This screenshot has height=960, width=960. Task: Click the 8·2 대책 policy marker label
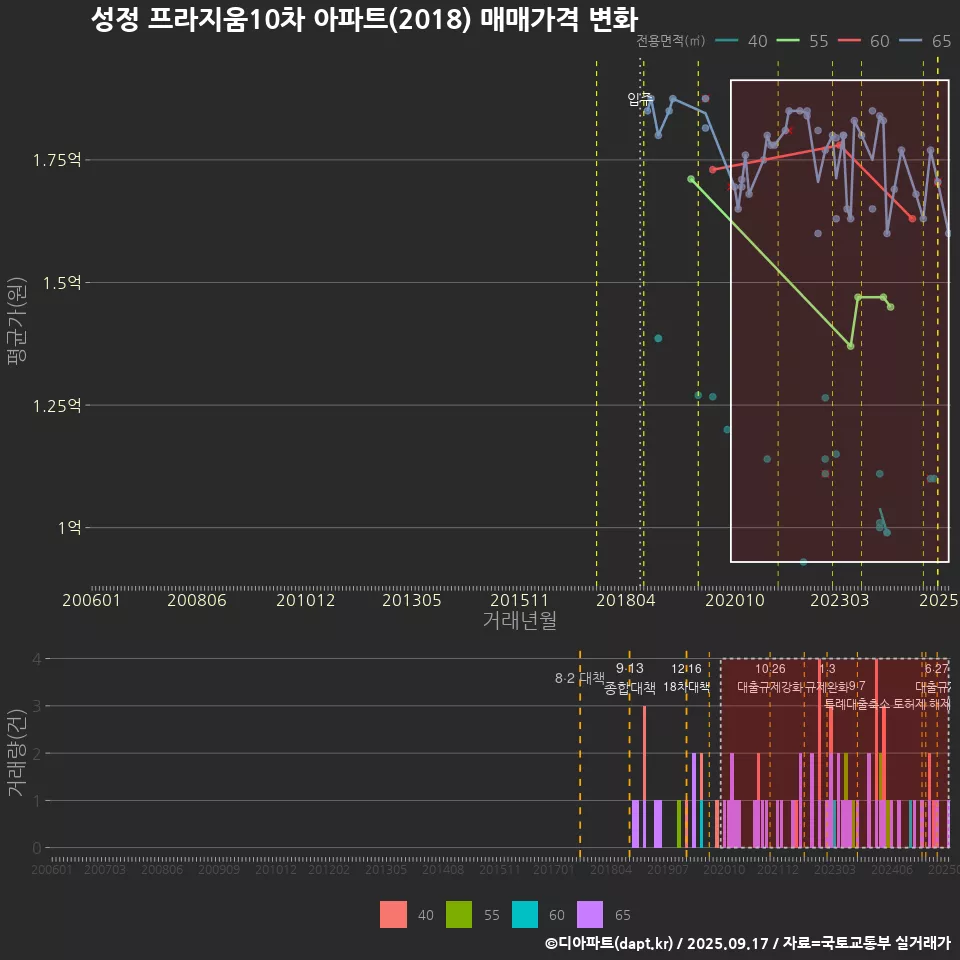pyautogui.click(x=579, y=678)
